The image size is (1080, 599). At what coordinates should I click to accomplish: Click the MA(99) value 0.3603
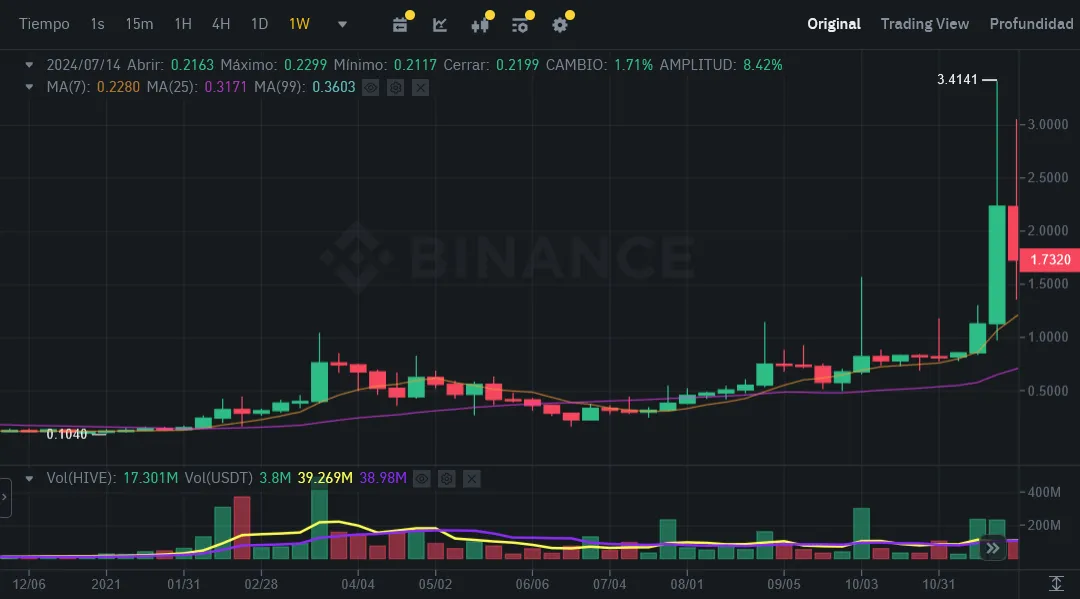click(x=333, y=87)
